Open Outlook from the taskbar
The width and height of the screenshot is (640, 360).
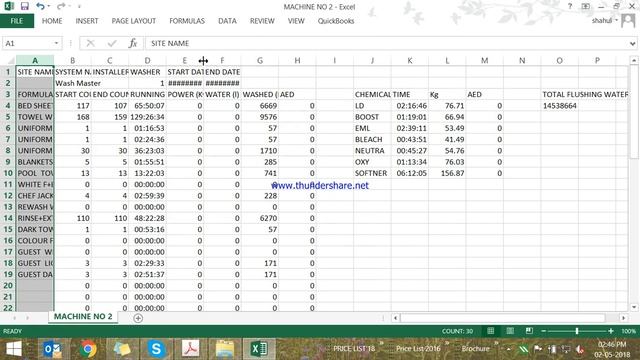click(53, 349)
